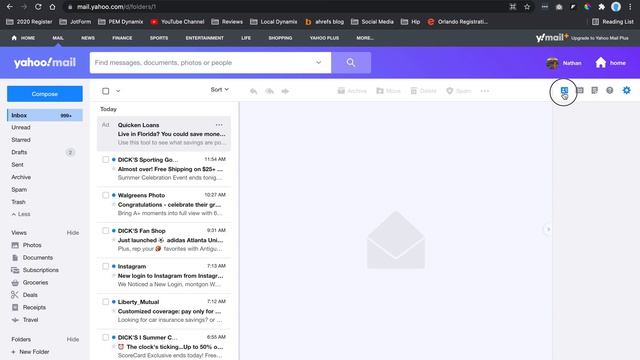Hide the Folders section

click(x=73, y=339)
